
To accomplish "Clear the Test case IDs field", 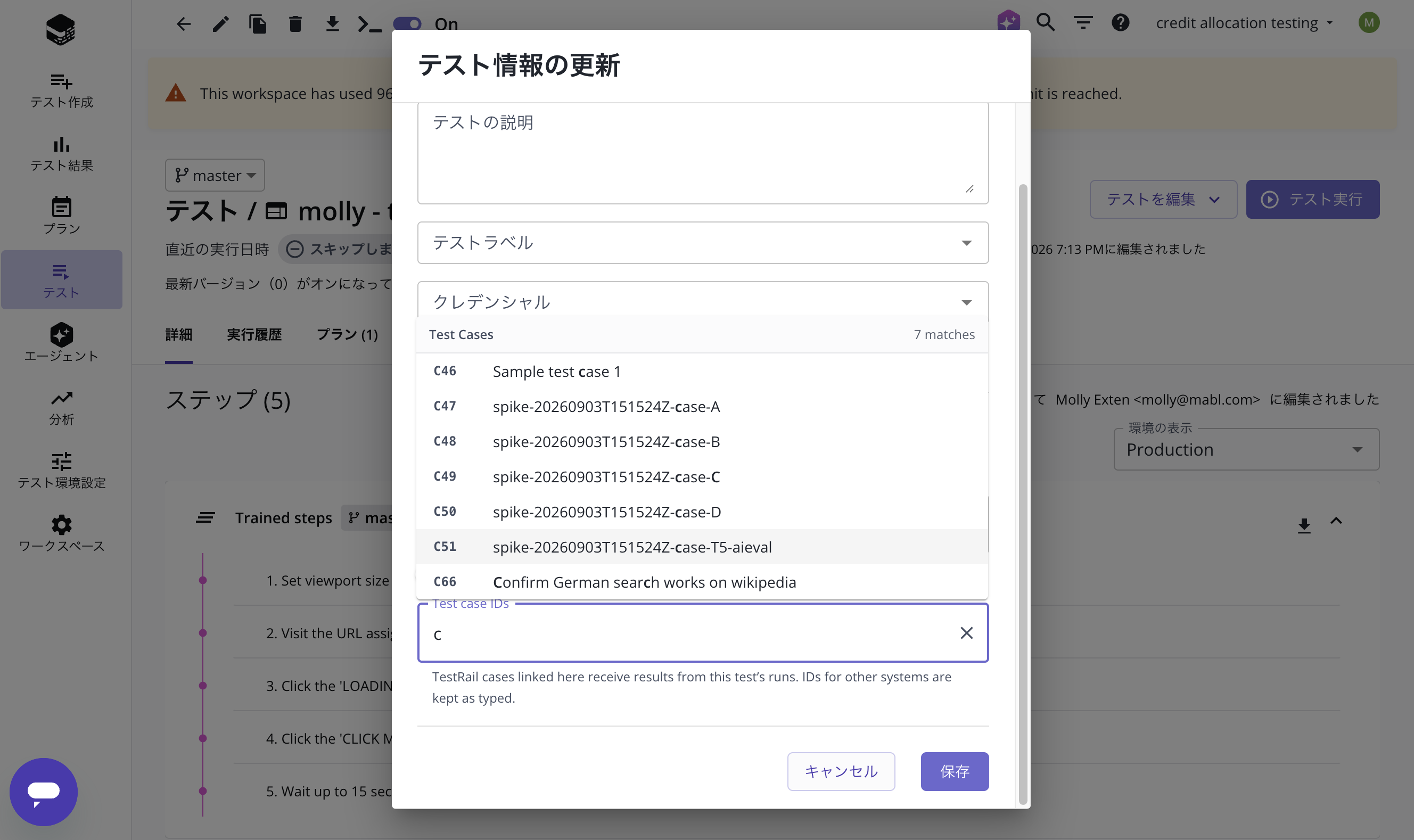I will [x=966, y=633].
